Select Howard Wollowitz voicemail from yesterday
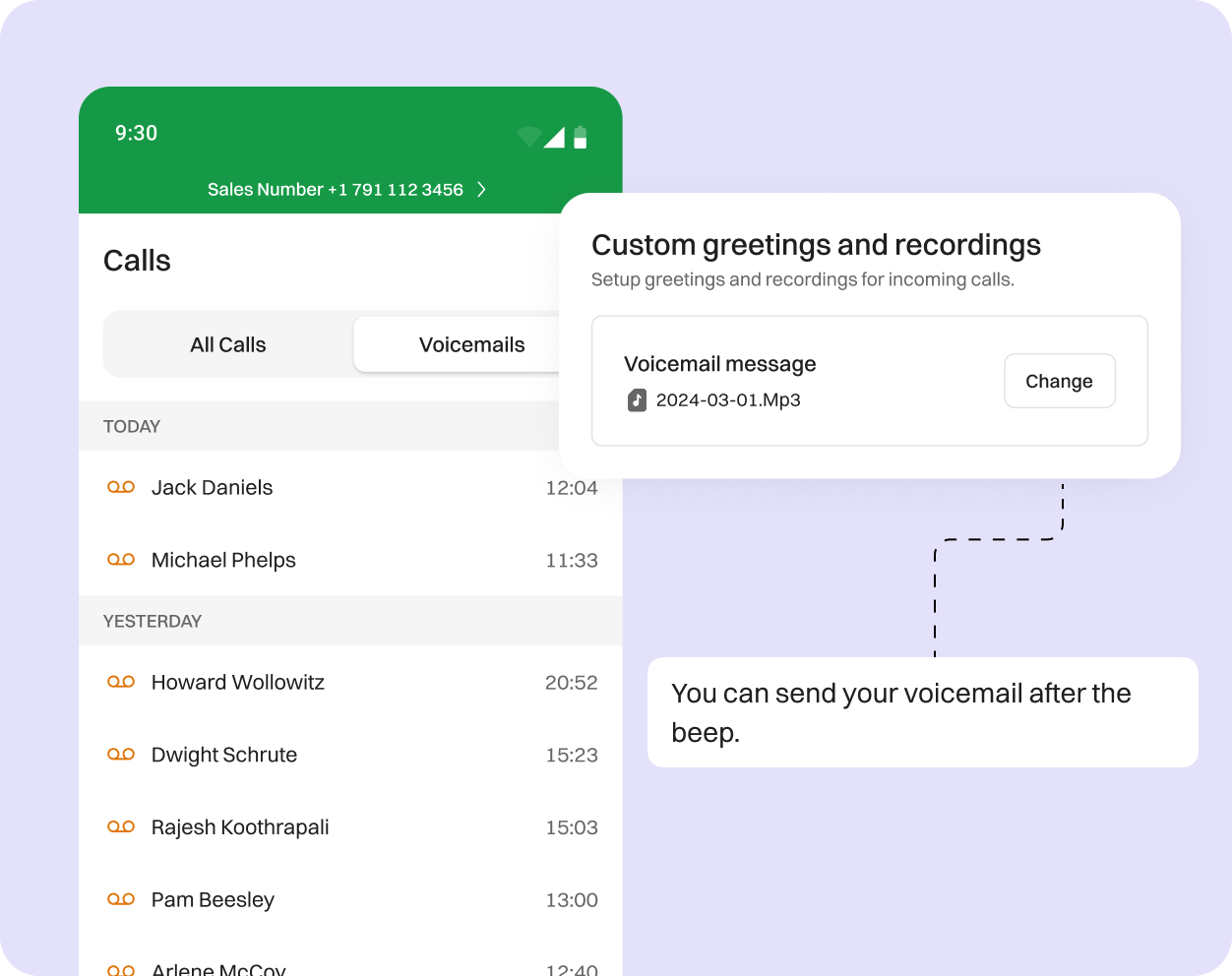Screen dimensions: 1232x976 [238, 682]
